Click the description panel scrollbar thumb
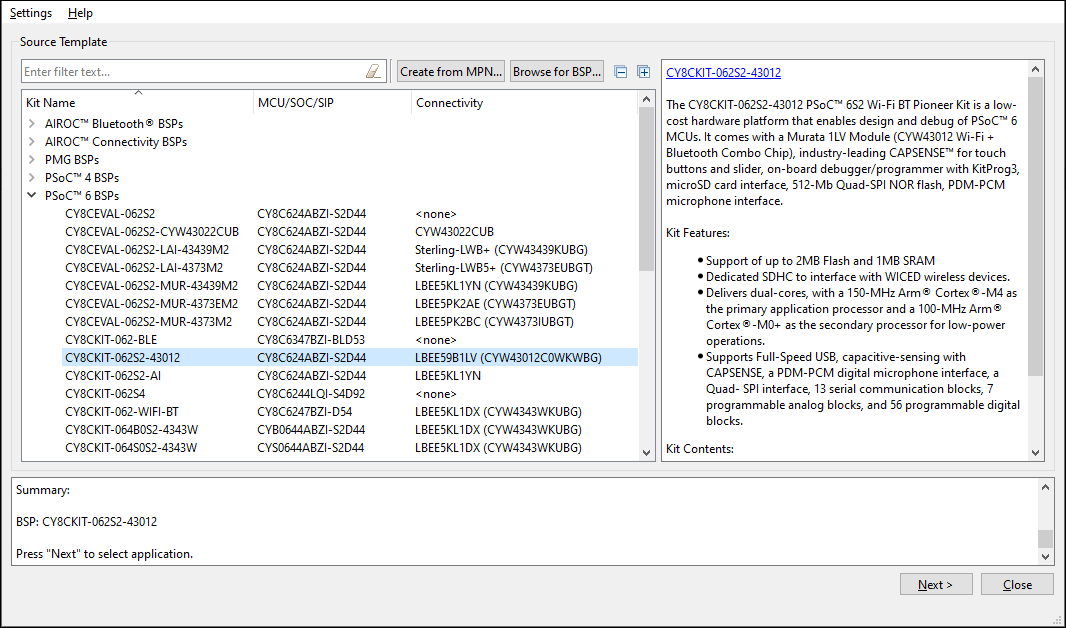The image size is (1066, 628). click(1035, 226)
